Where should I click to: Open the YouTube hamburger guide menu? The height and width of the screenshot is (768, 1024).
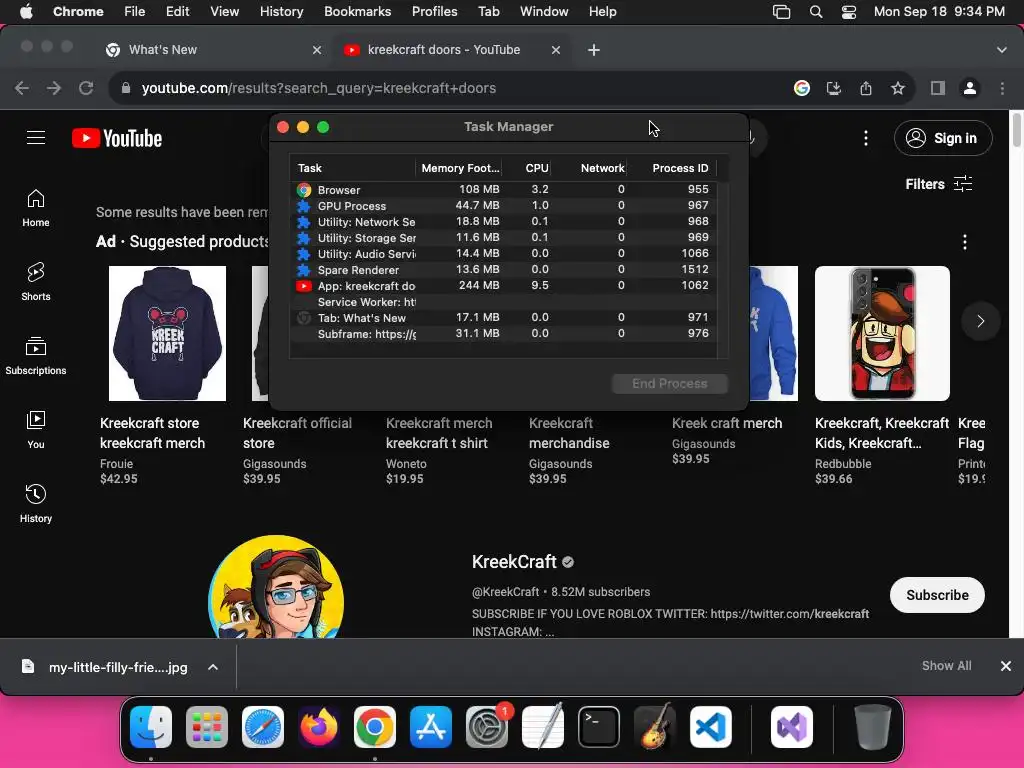(36, 138)
